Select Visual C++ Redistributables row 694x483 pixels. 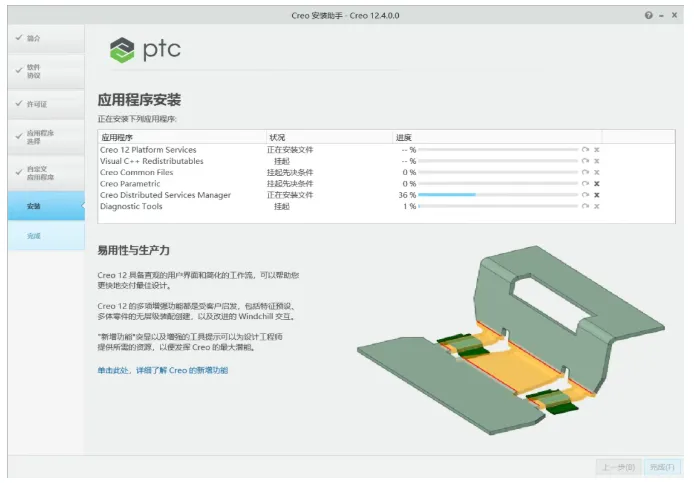(386, 161)
